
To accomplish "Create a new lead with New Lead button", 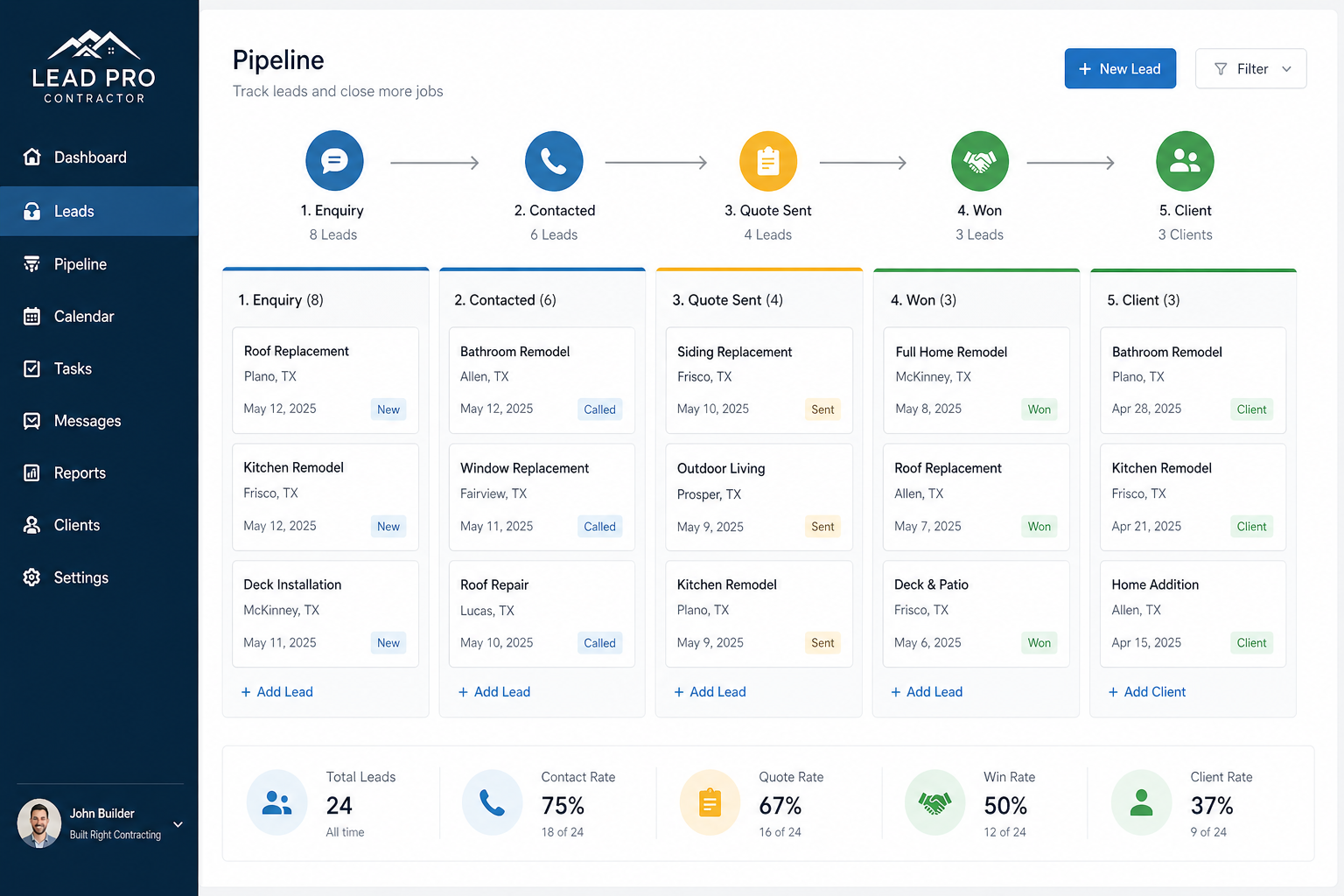I will point(1120,69).
